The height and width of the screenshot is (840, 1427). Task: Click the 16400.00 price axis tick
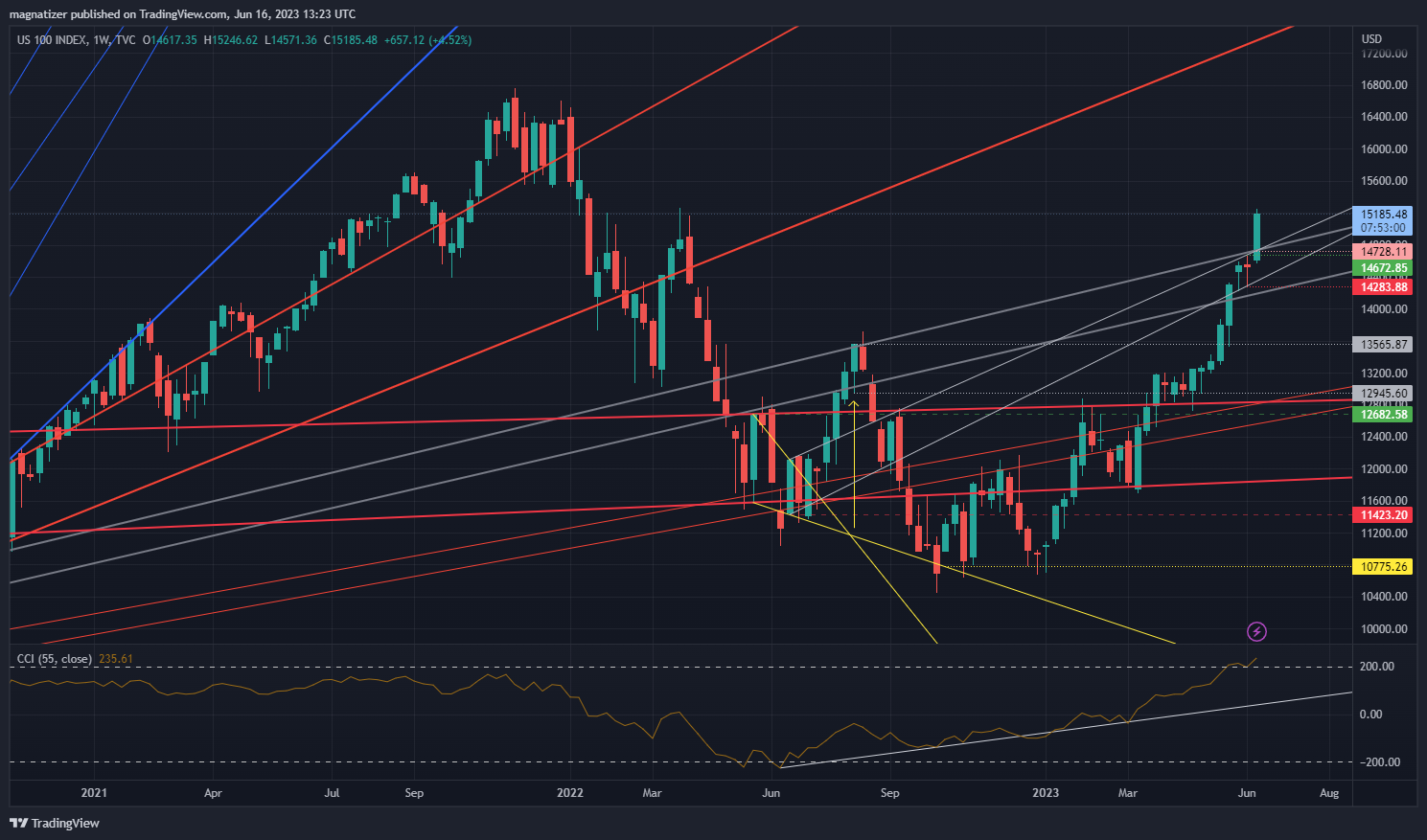(1384, 117)
